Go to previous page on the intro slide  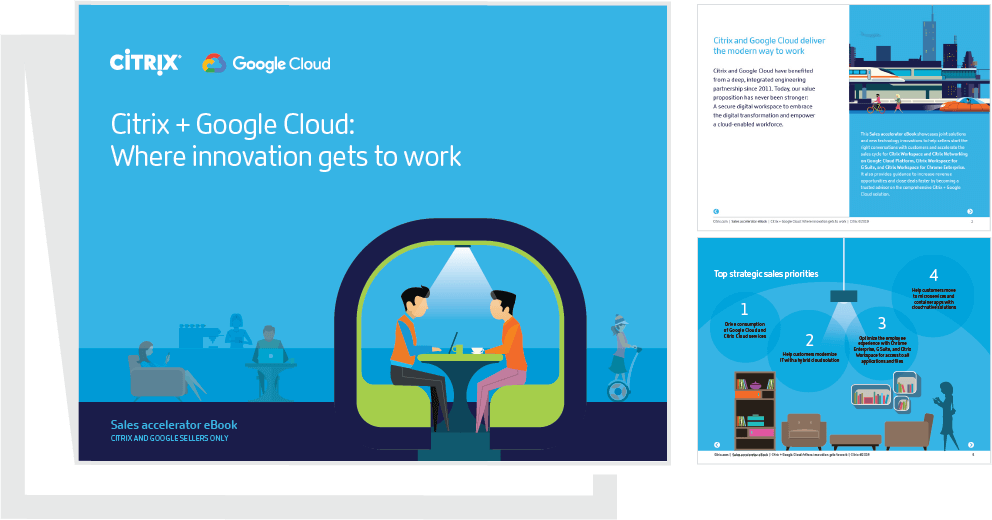tap(716, 211)
